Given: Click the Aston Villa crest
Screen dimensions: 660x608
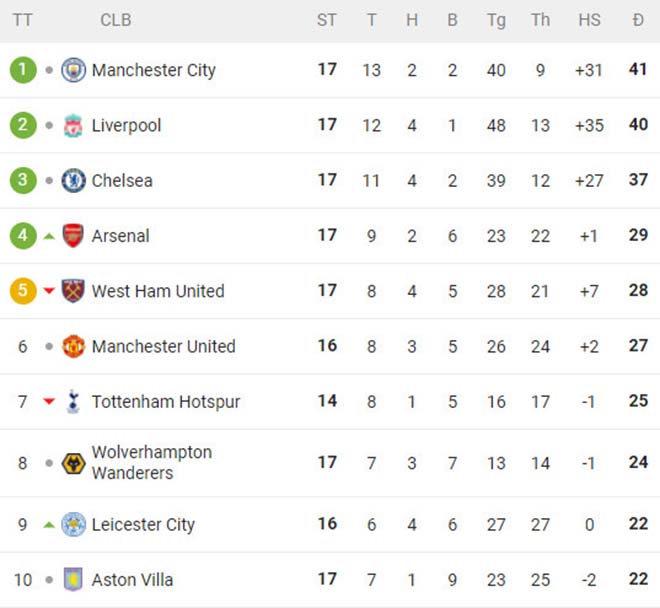Looking at the screenshot, I should (x=73, y=580).
